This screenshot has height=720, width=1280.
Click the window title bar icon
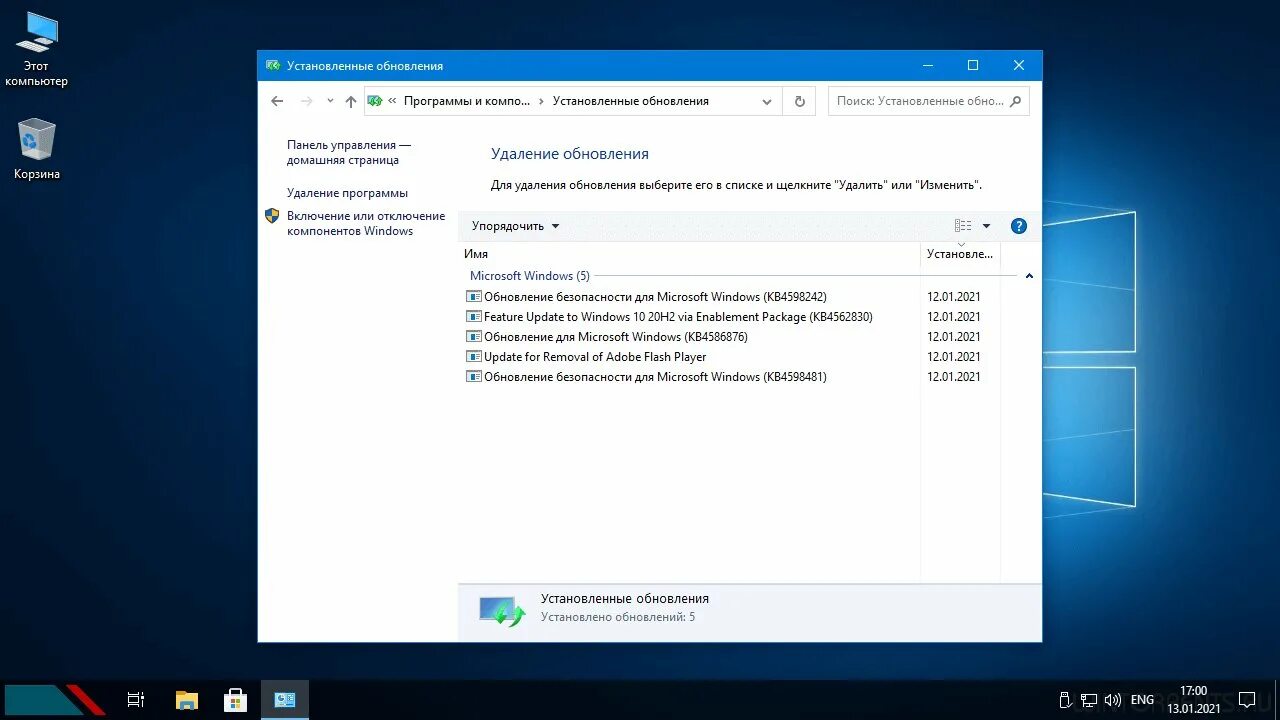click(x=273, y=66)
